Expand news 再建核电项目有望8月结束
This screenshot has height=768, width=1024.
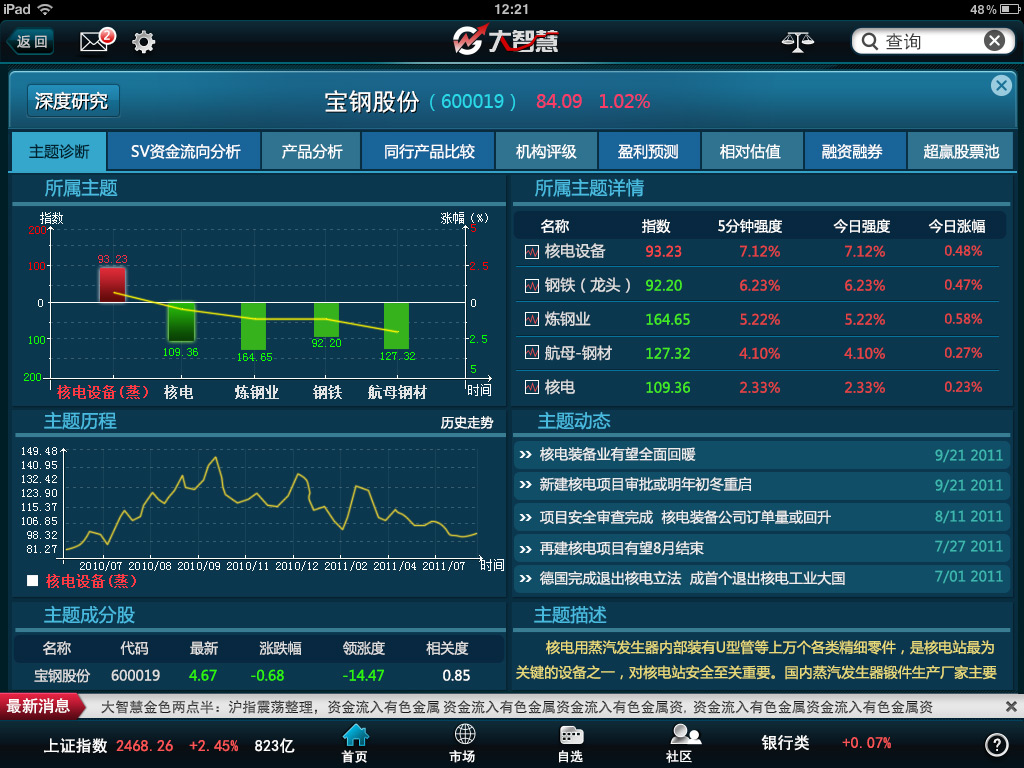pos(761,547)
